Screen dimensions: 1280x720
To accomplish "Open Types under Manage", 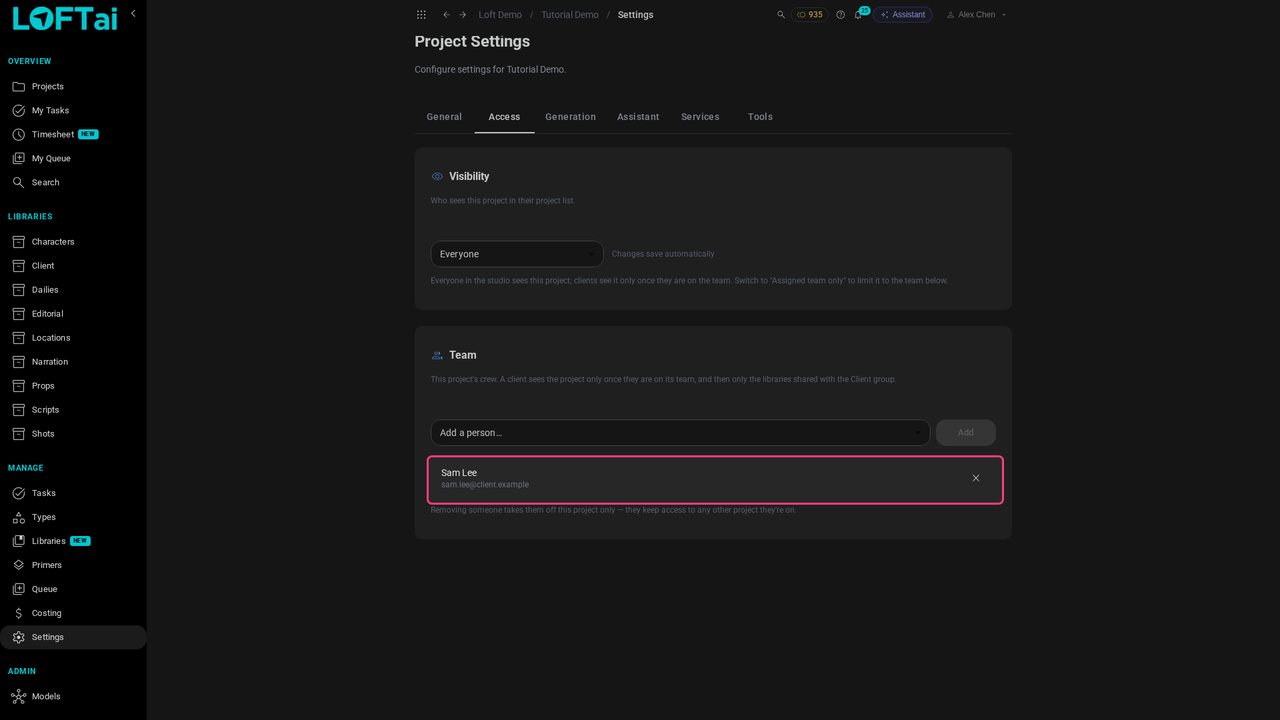I will pos(73,517).
